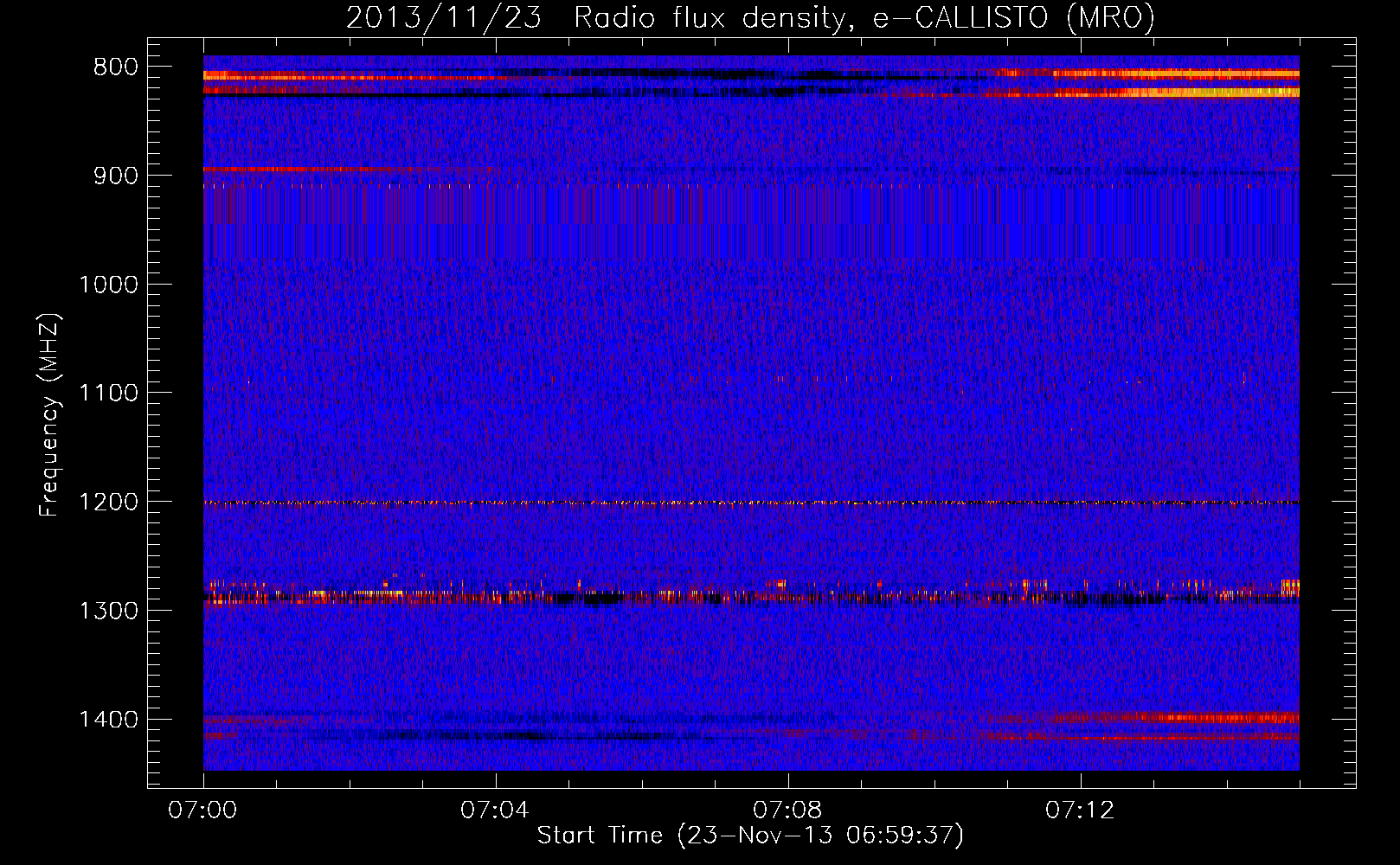This screenshot has width=1400, height=865.
Task: Click the 1000 frequency tick label
Action: point(108,285)
